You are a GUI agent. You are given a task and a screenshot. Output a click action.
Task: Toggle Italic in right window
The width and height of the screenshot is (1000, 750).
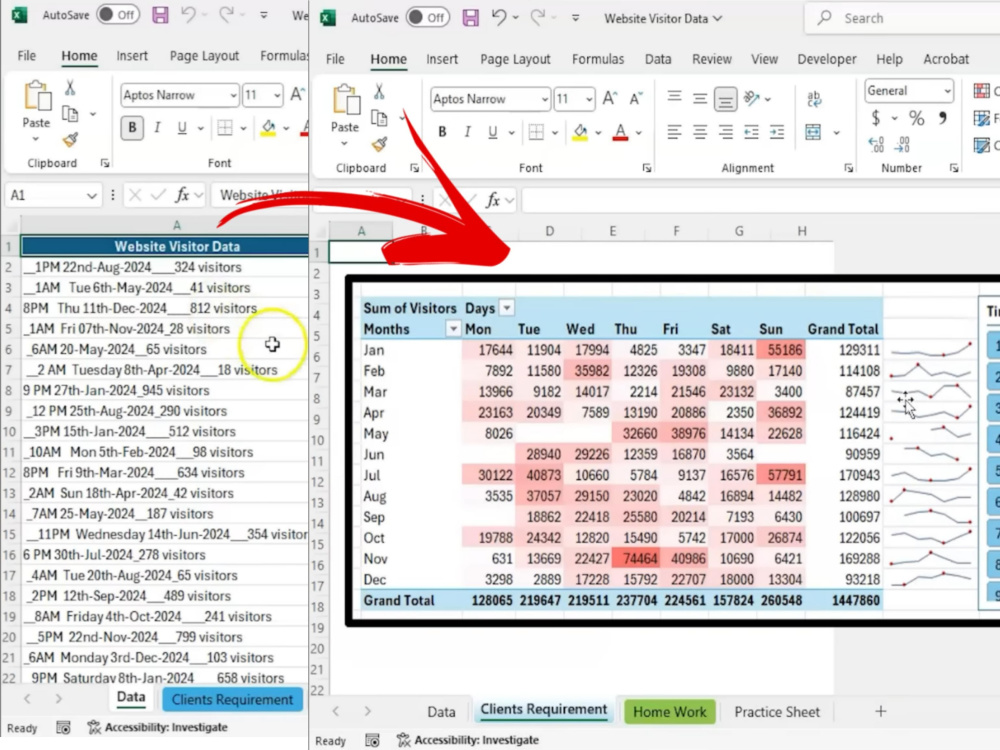(x=467, y=132)
